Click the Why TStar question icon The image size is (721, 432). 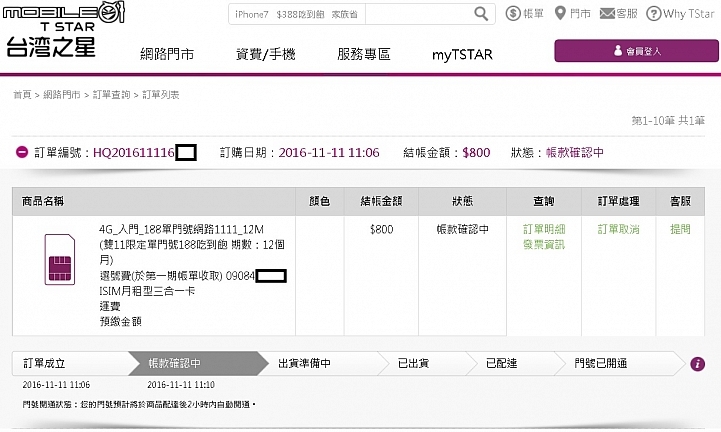click(654, 14)
